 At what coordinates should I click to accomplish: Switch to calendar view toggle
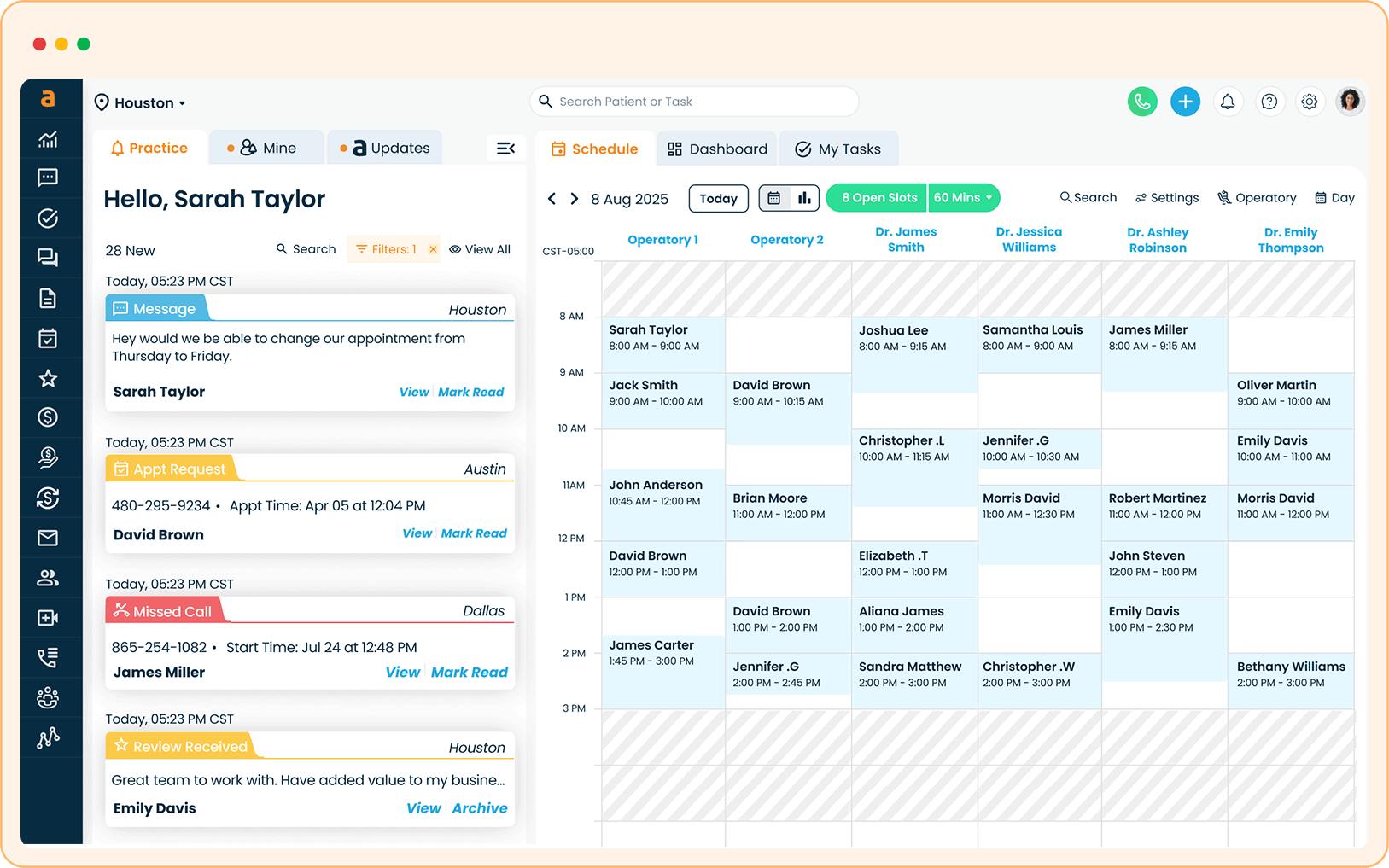point(774,198)
